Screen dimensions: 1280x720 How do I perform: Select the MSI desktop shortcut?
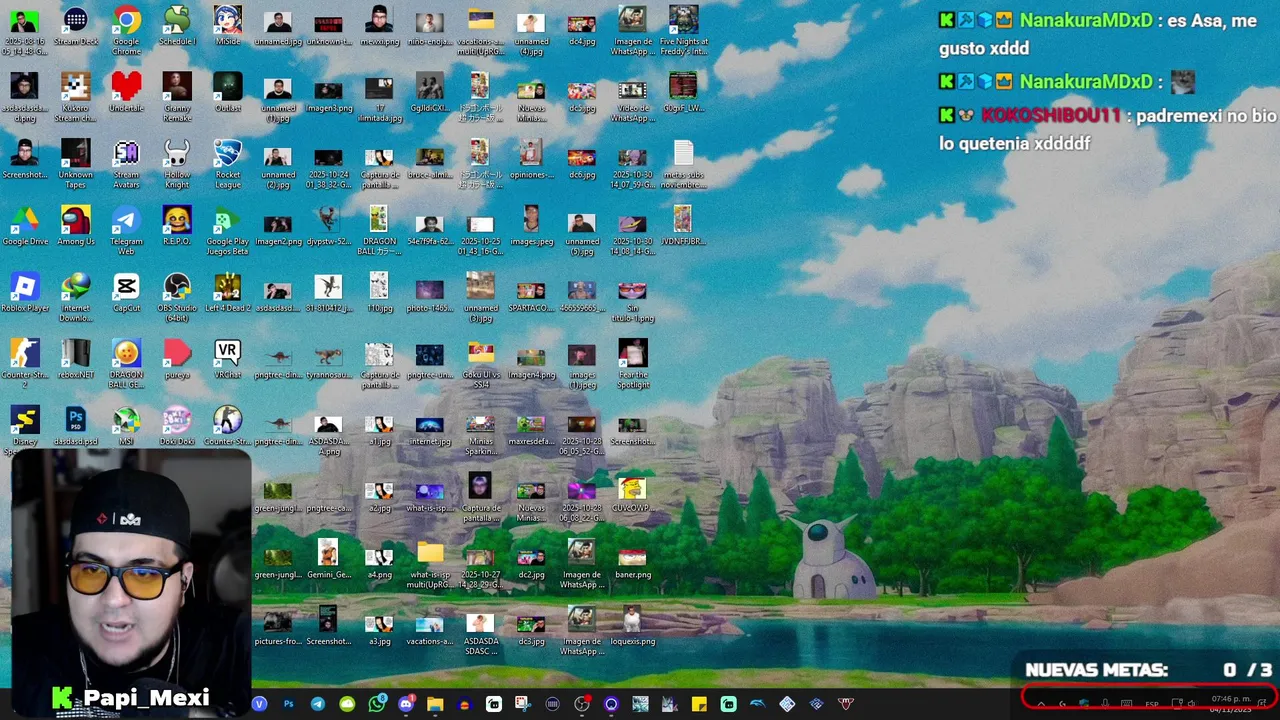(126, 426)
